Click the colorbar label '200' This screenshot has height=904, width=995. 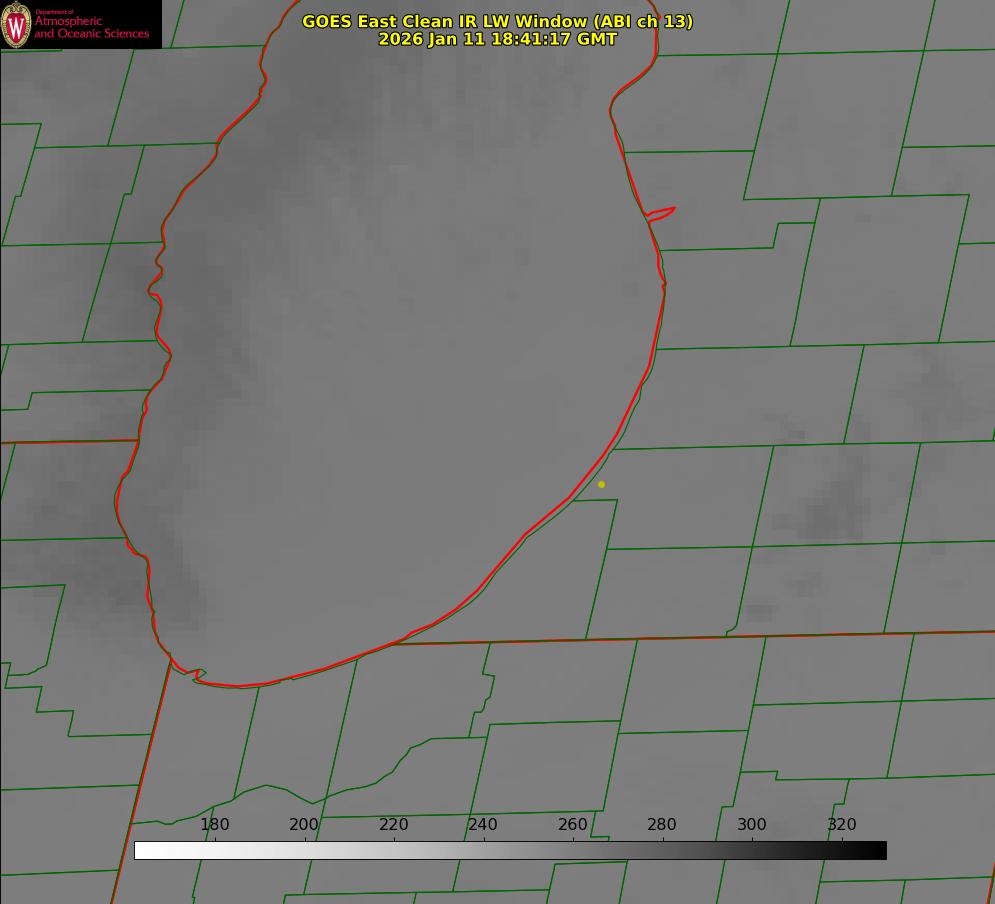point(304,825)
